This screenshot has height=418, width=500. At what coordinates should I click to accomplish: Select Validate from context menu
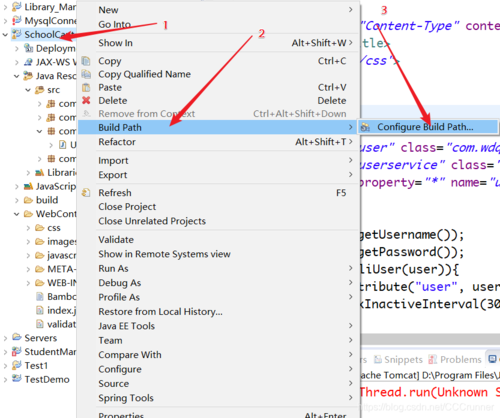tap(219, 240)
